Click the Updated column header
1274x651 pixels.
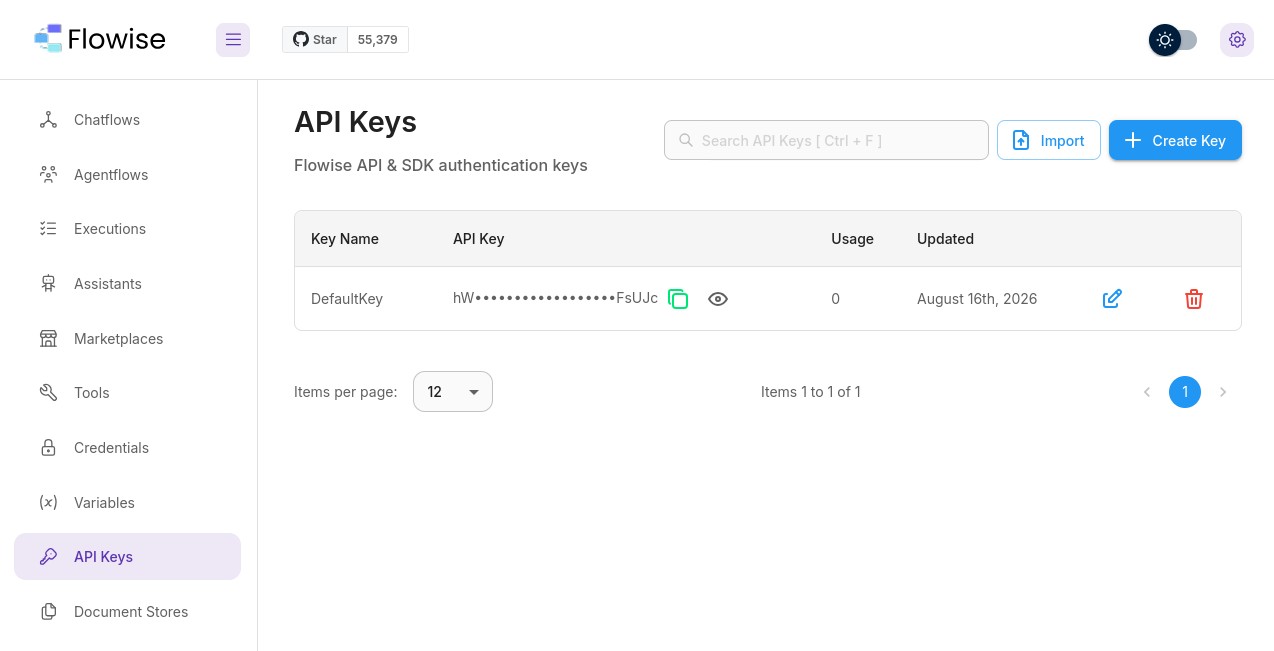click(945, 239)
